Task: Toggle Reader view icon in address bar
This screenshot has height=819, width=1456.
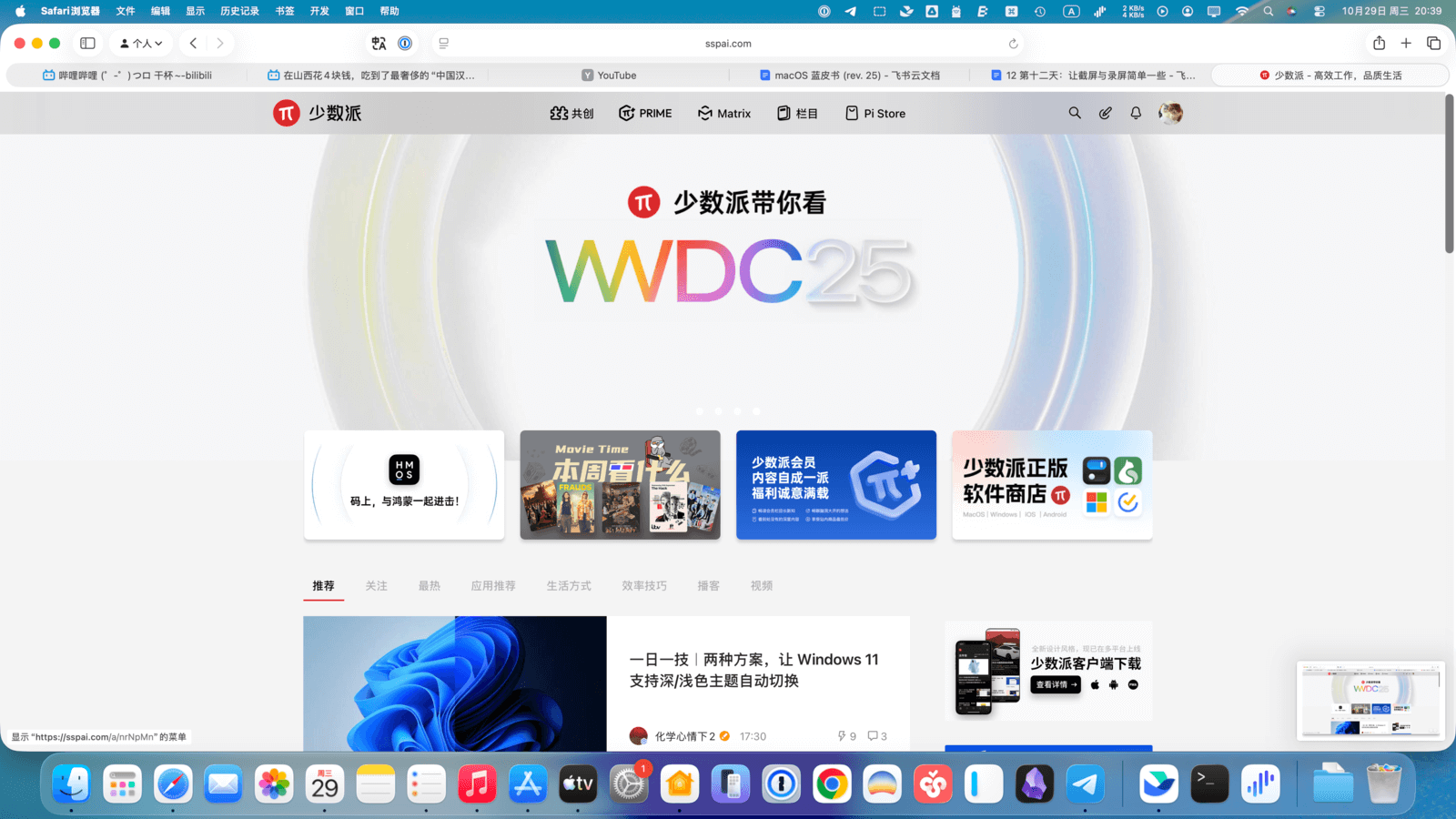Action: 444,43
